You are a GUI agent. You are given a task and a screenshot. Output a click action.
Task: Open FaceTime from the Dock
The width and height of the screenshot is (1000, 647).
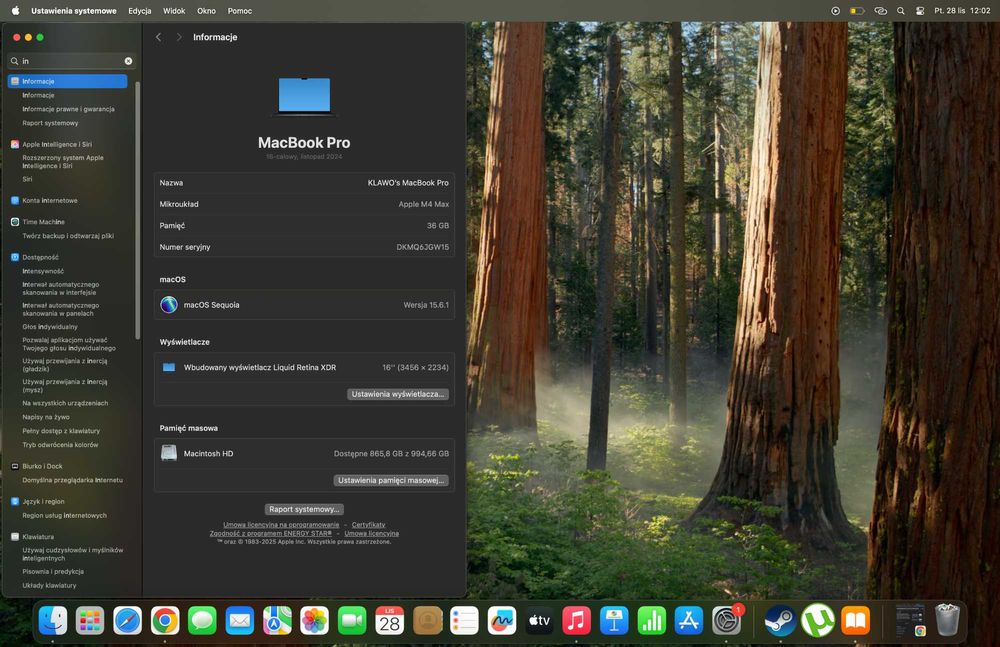click(x=352, y=620)
